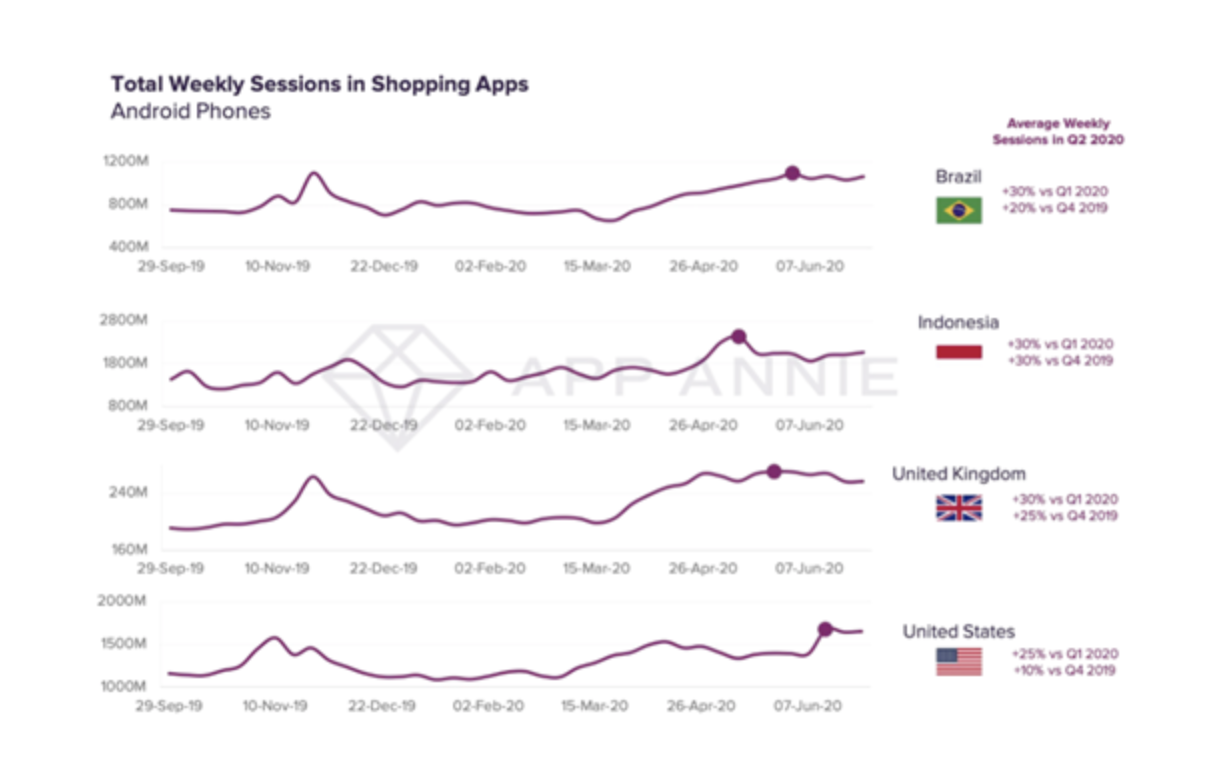Click the Total Weekly Sessions in Shopping Apps title
Screen dimensions: 1220x760
pyautogui.click(x=320, y=84)
